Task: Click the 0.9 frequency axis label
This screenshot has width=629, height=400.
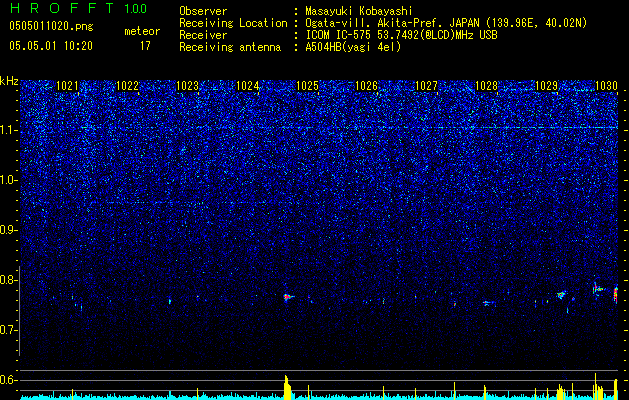Action: (x=8, y=230)
